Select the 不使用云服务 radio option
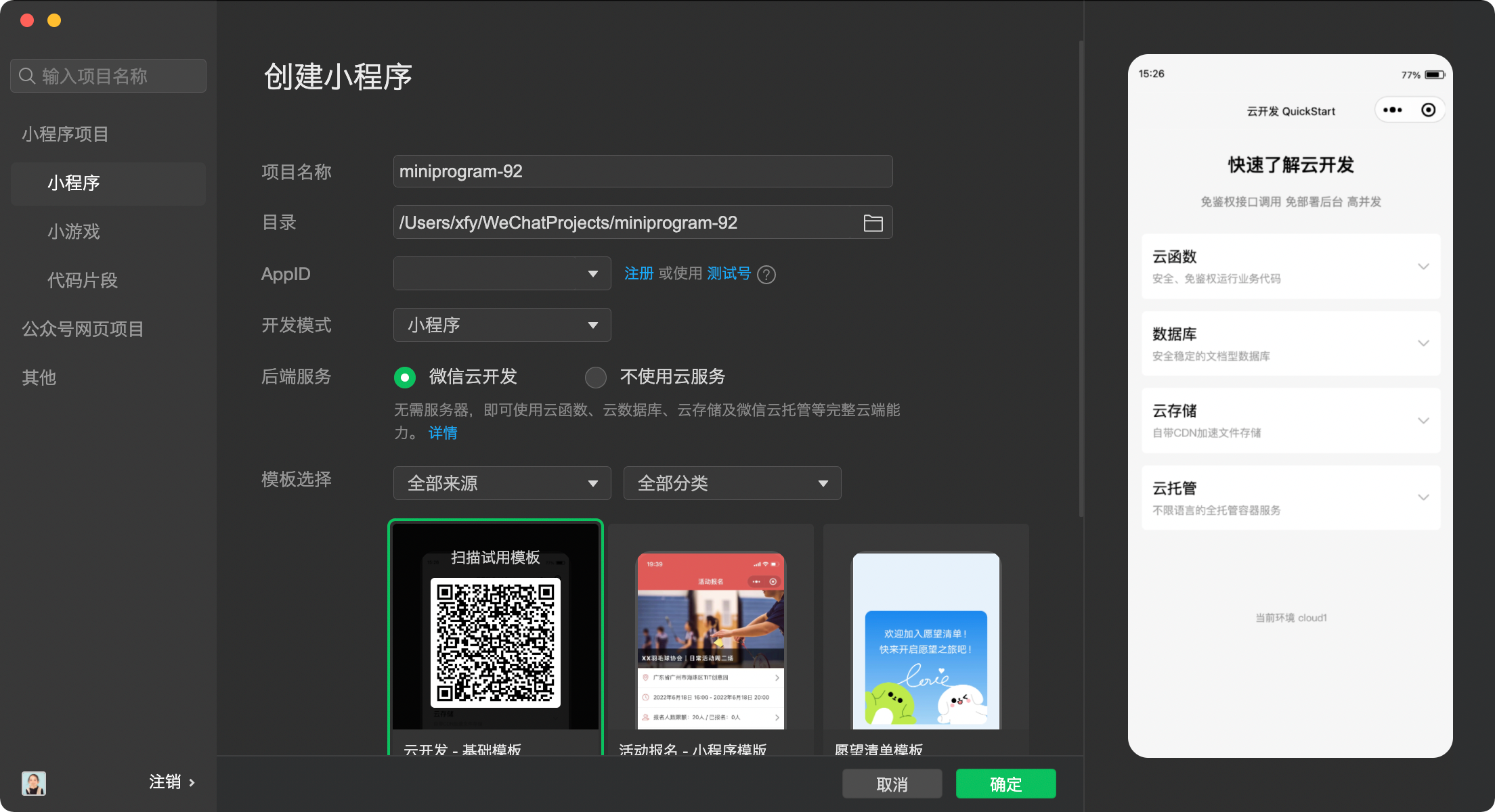The height and width of the screenshot is (812, 1495). [596, 377]
